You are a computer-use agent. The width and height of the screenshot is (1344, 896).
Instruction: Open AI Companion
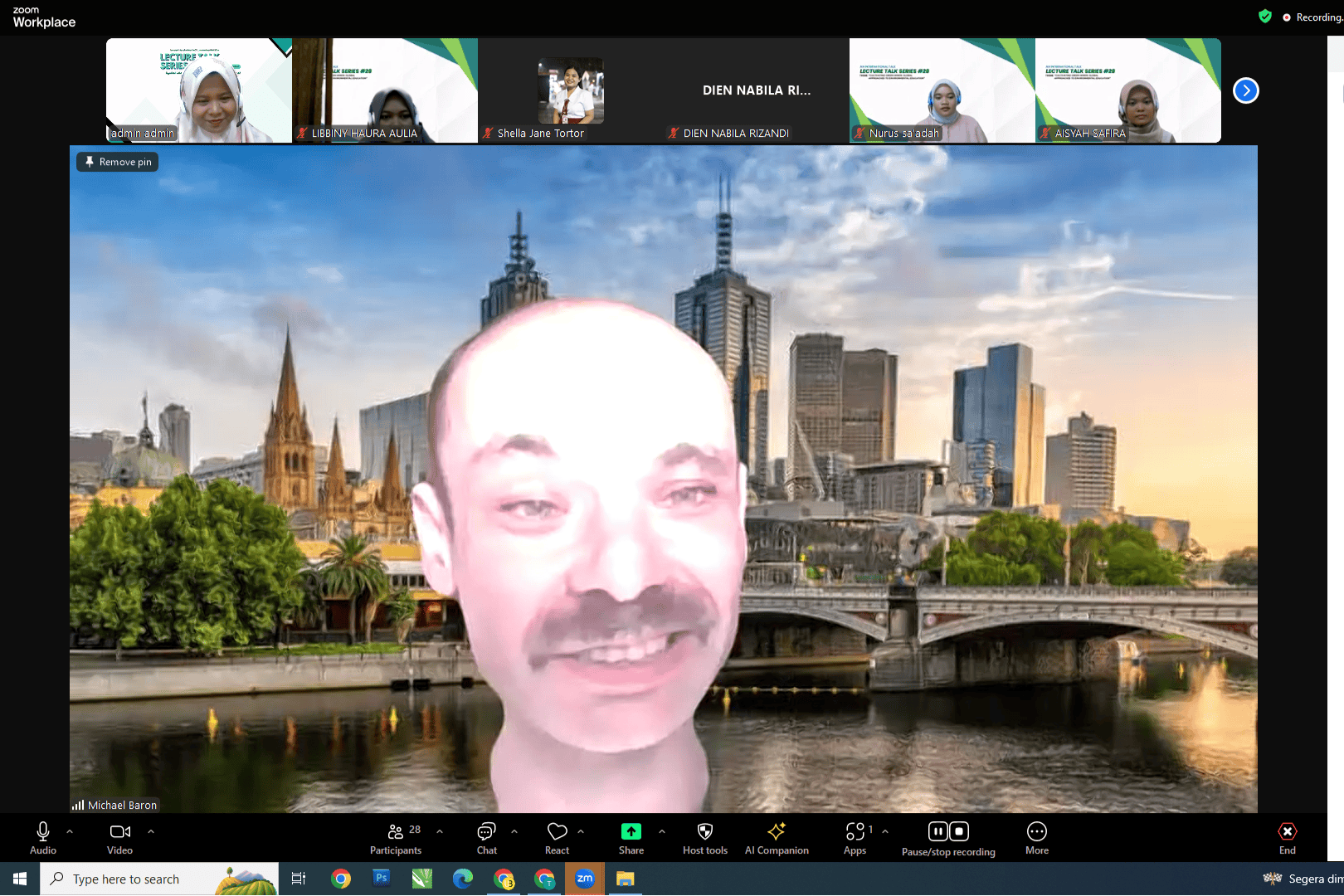[x=777, y=837]
